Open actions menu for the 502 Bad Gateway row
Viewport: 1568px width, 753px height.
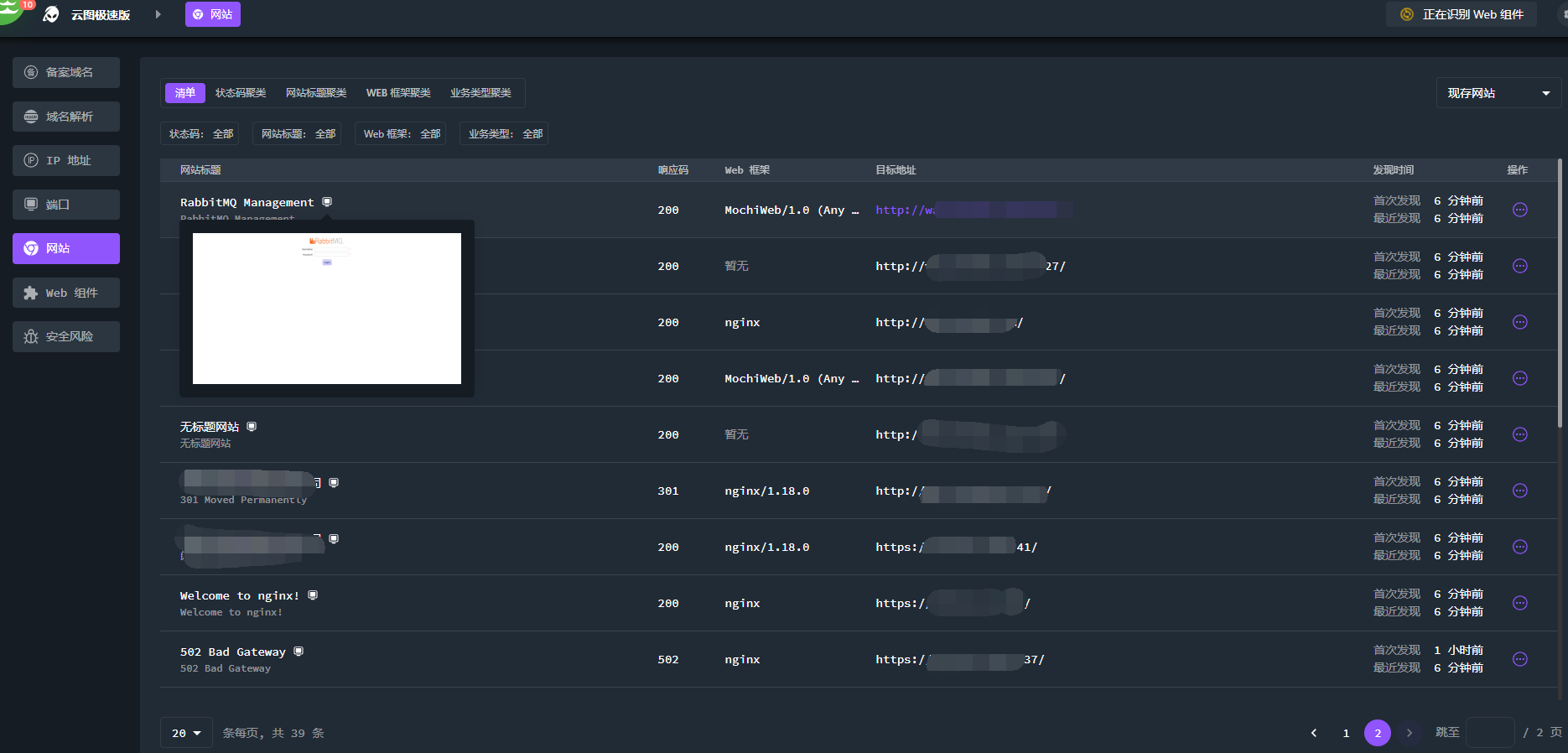click(x=1519, y=659)
